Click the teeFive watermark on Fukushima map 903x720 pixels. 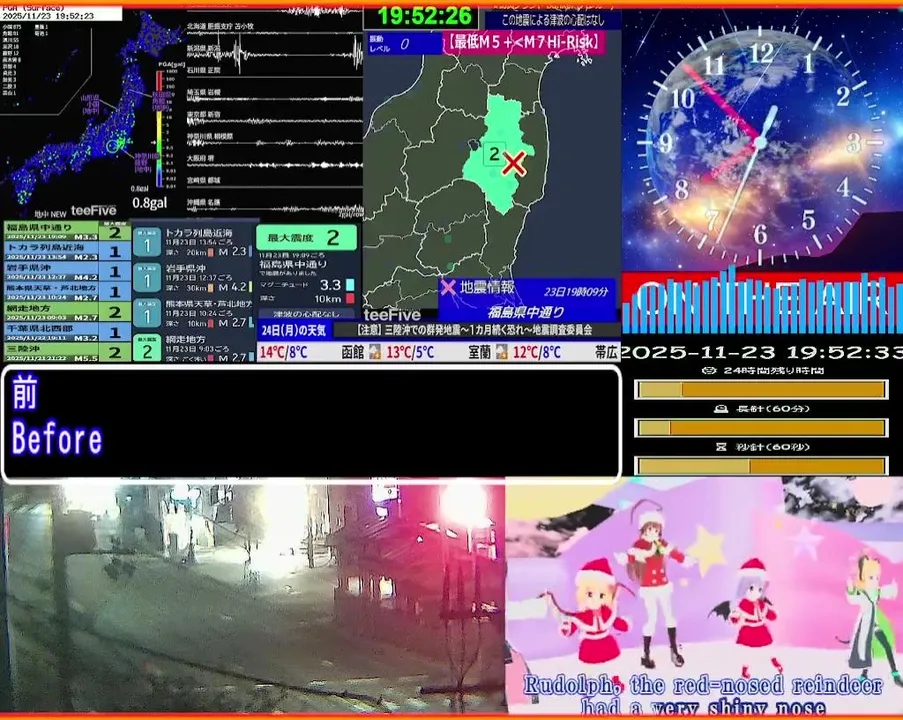pos(392,315)
